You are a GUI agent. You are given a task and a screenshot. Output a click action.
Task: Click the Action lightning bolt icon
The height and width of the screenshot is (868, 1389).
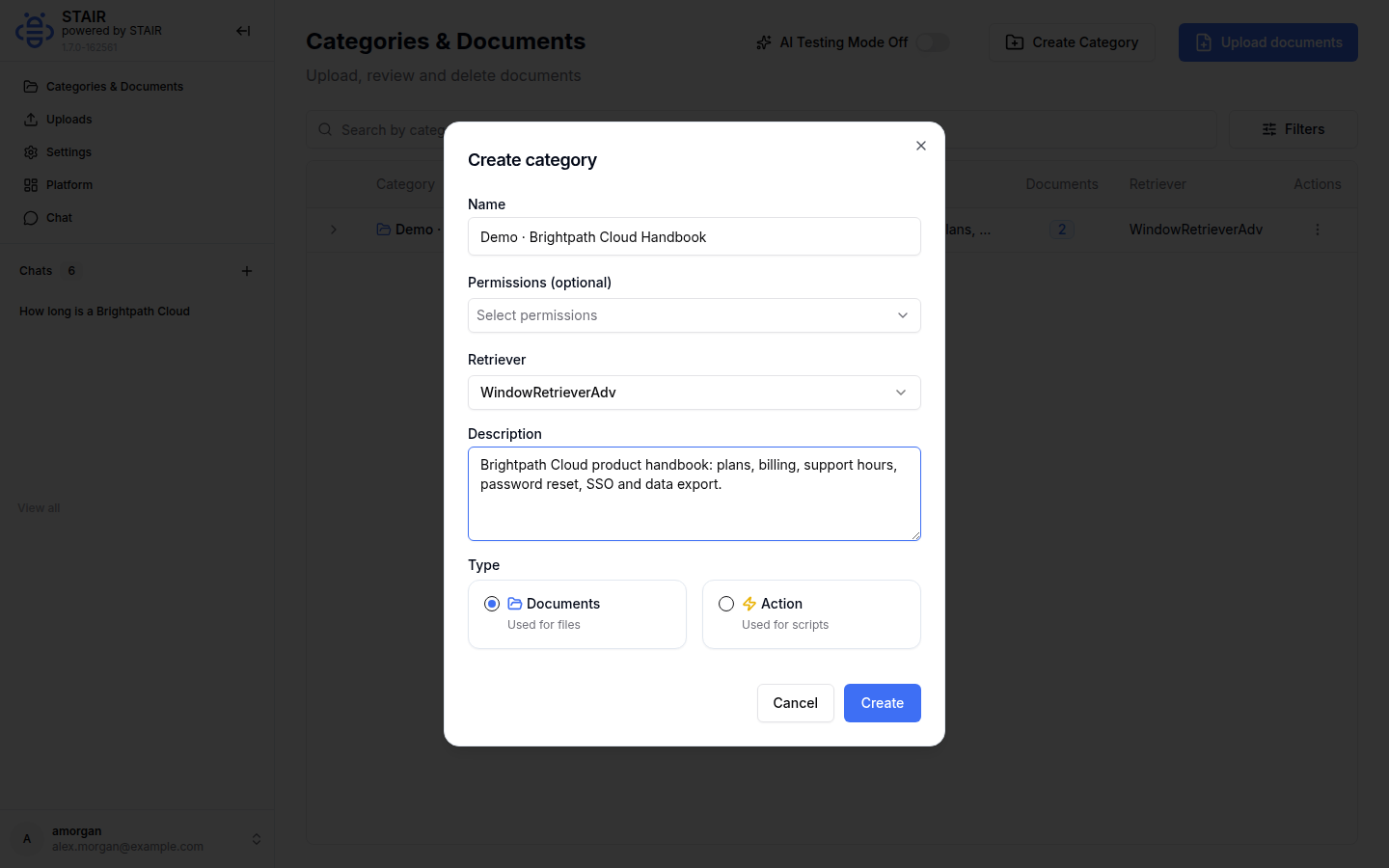749,604
